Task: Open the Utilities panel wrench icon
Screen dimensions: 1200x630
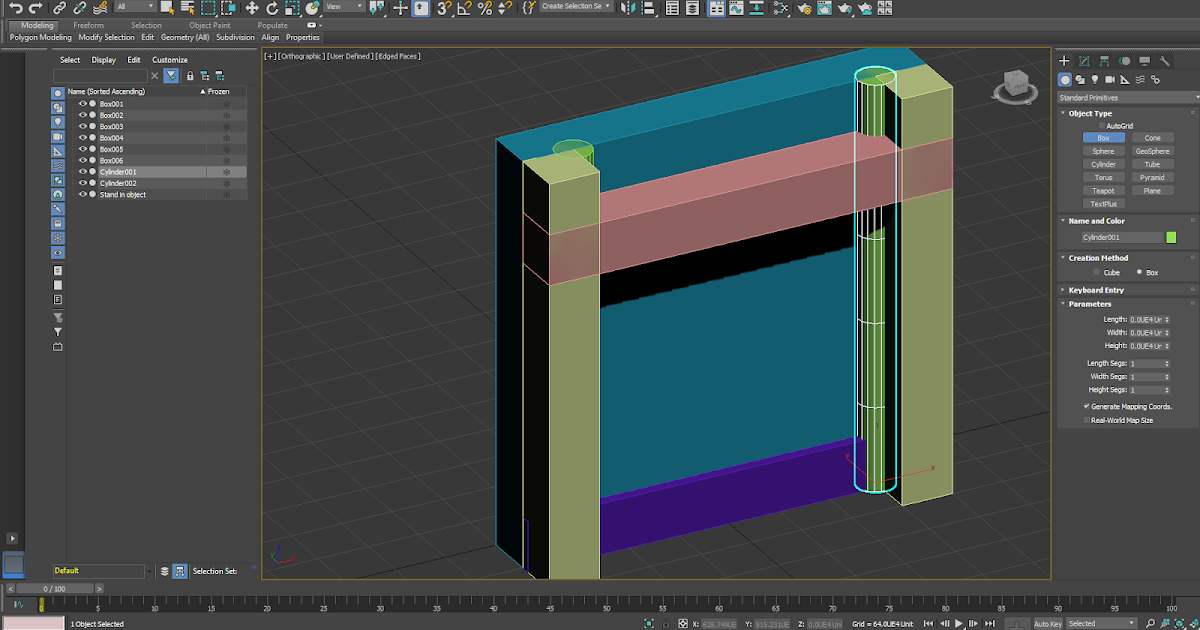Action: 1165,61
